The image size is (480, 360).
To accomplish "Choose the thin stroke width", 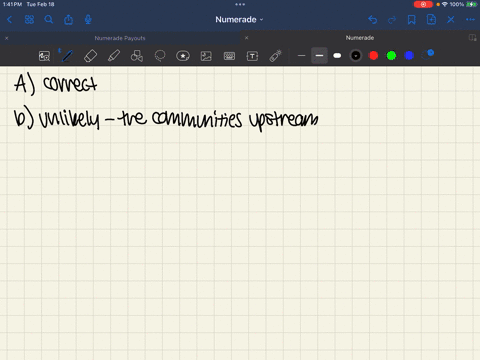I will point(301,56).
